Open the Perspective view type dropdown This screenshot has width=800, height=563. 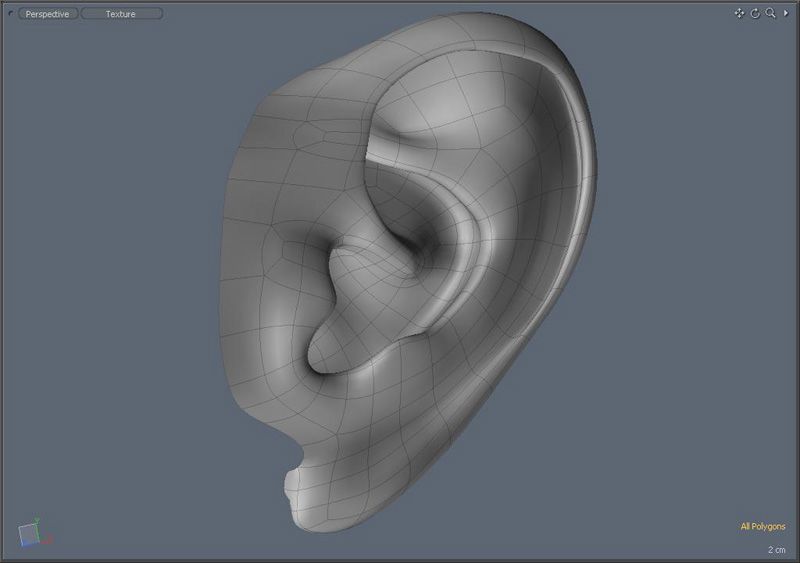(x=48, y=14)
